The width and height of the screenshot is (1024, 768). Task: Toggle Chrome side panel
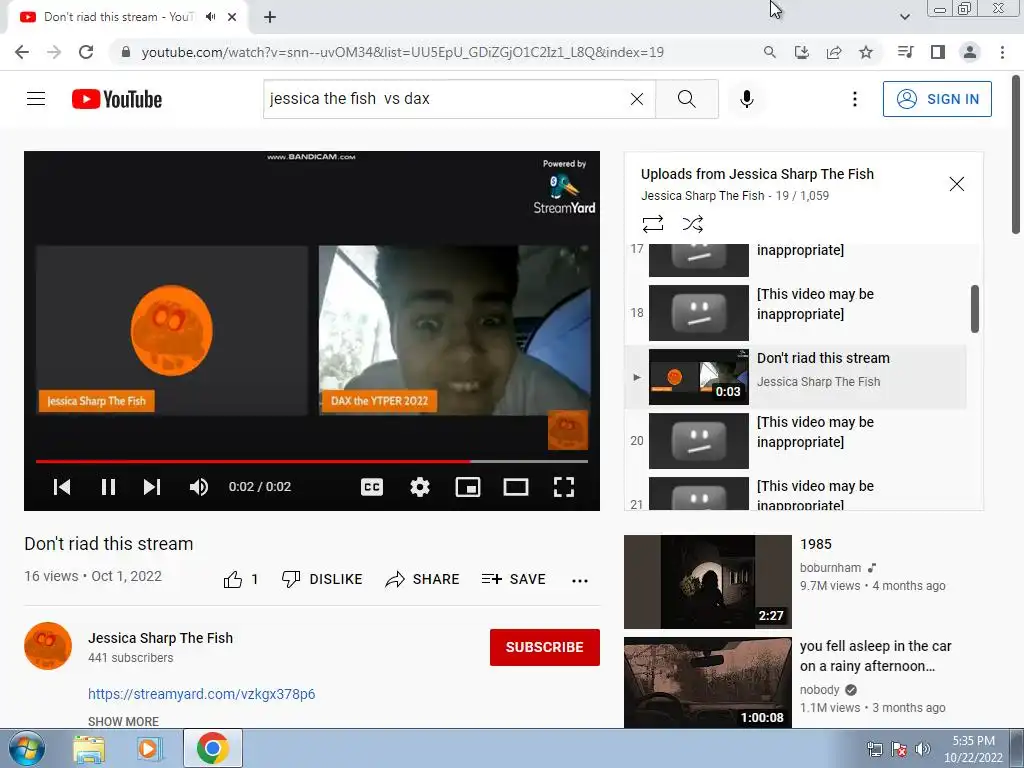[938, 52]
